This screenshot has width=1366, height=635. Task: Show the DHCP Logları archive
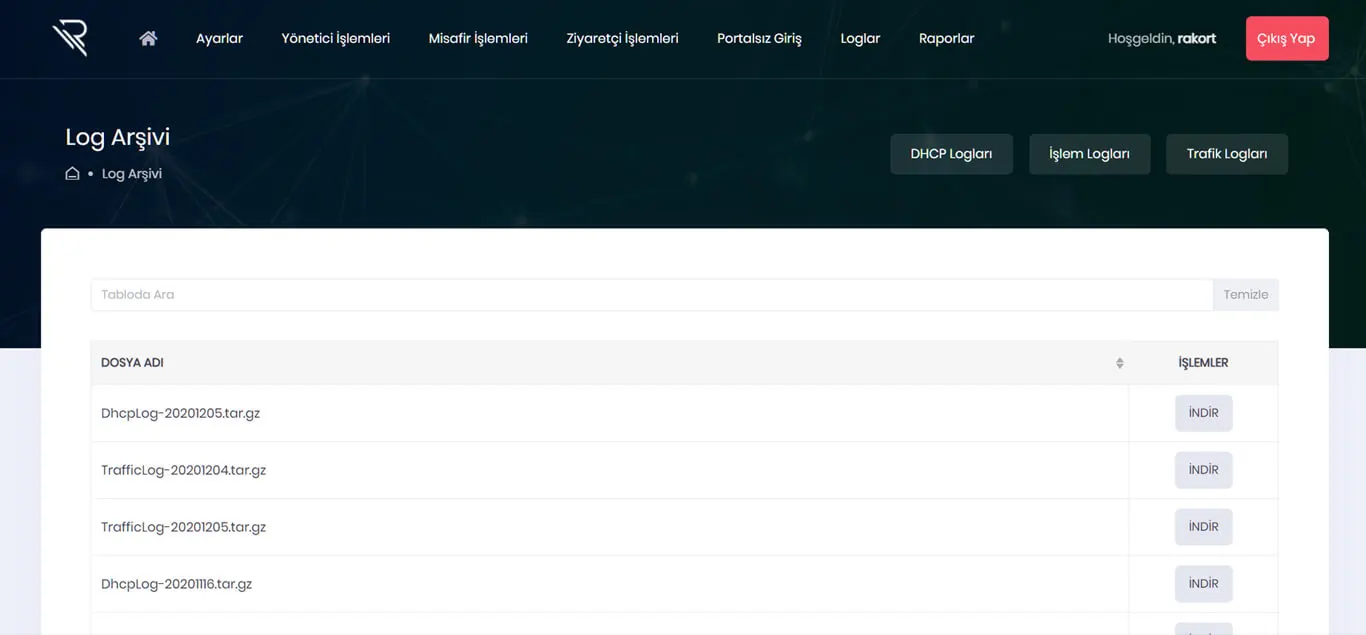coord(951,153)
